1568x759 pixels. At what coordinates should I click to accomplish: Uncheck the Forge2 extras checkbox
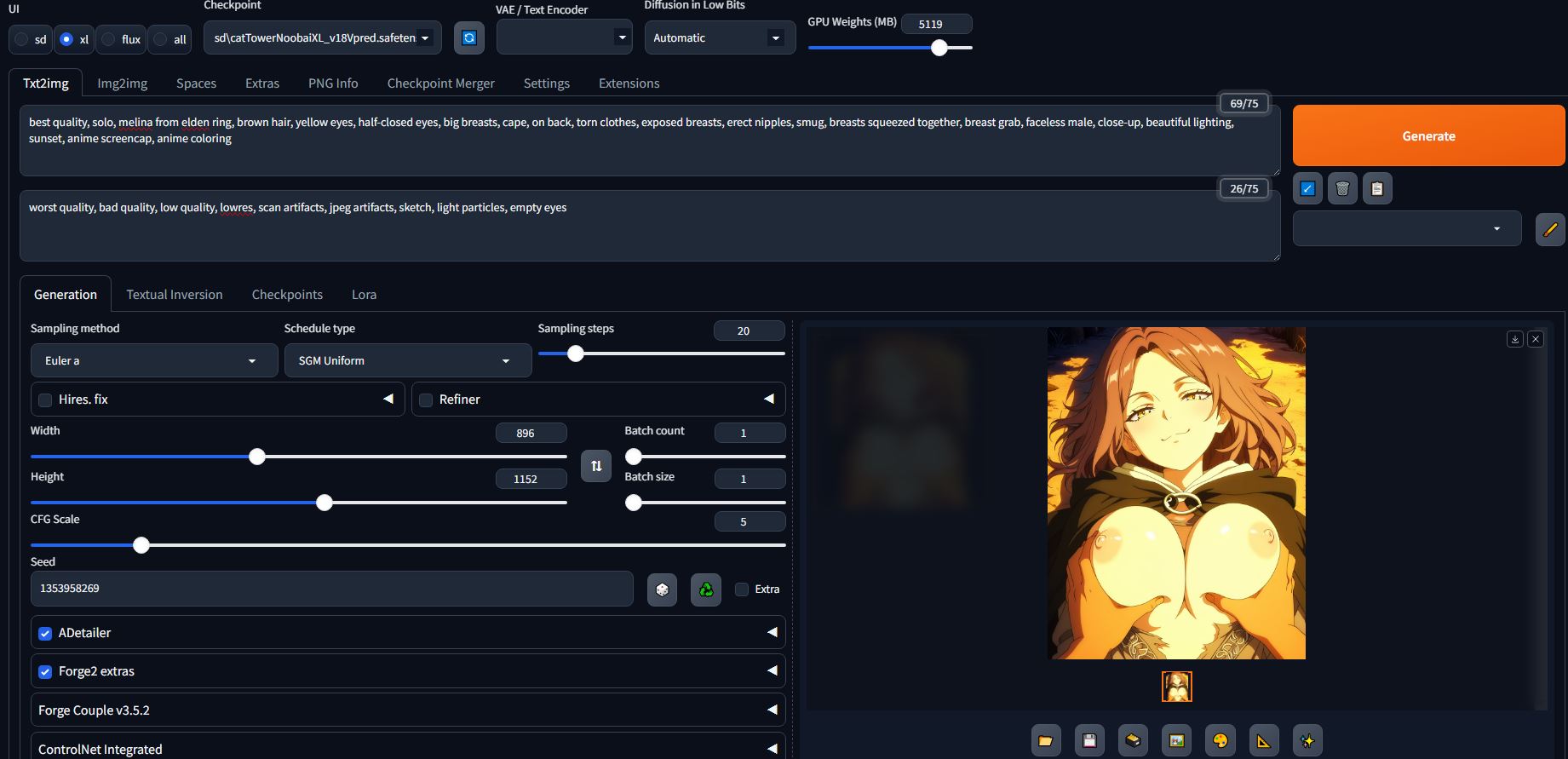[45, 671]
